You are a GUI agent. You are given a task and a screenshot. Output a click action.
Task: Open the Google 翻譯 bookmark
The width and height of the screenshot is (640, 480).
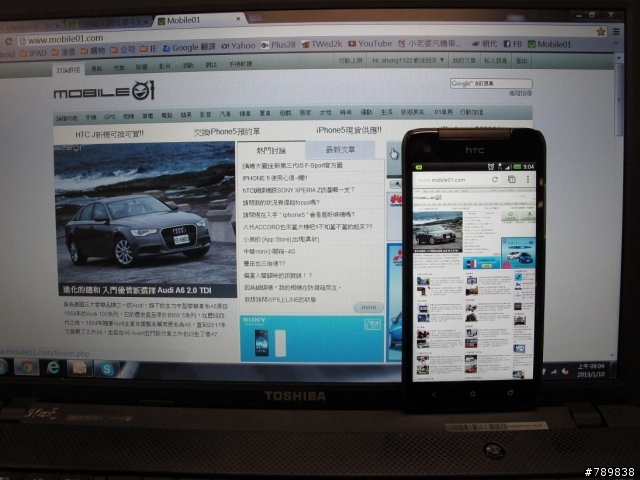pos(189,47)
